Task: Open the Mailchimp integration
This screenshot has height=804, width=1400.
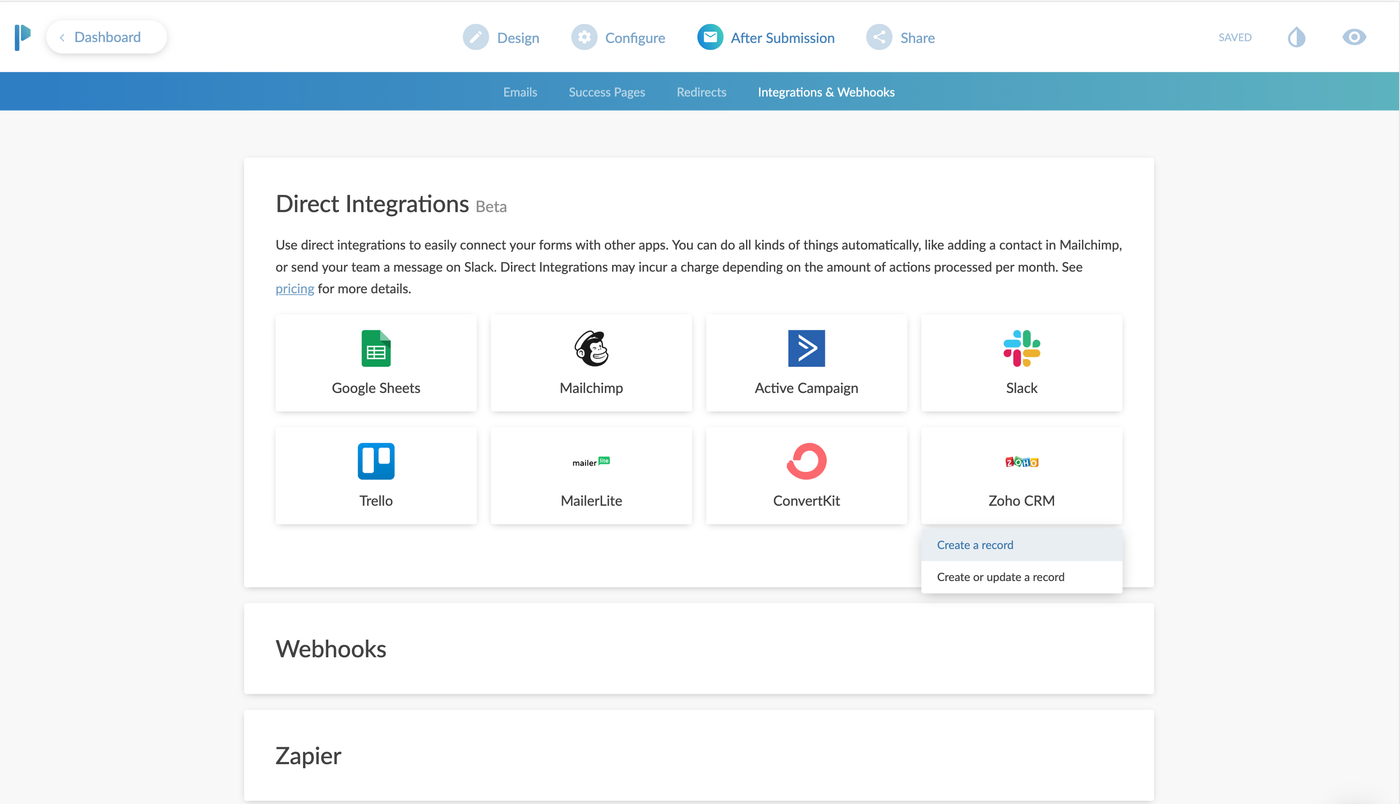Action: point(591,362)
